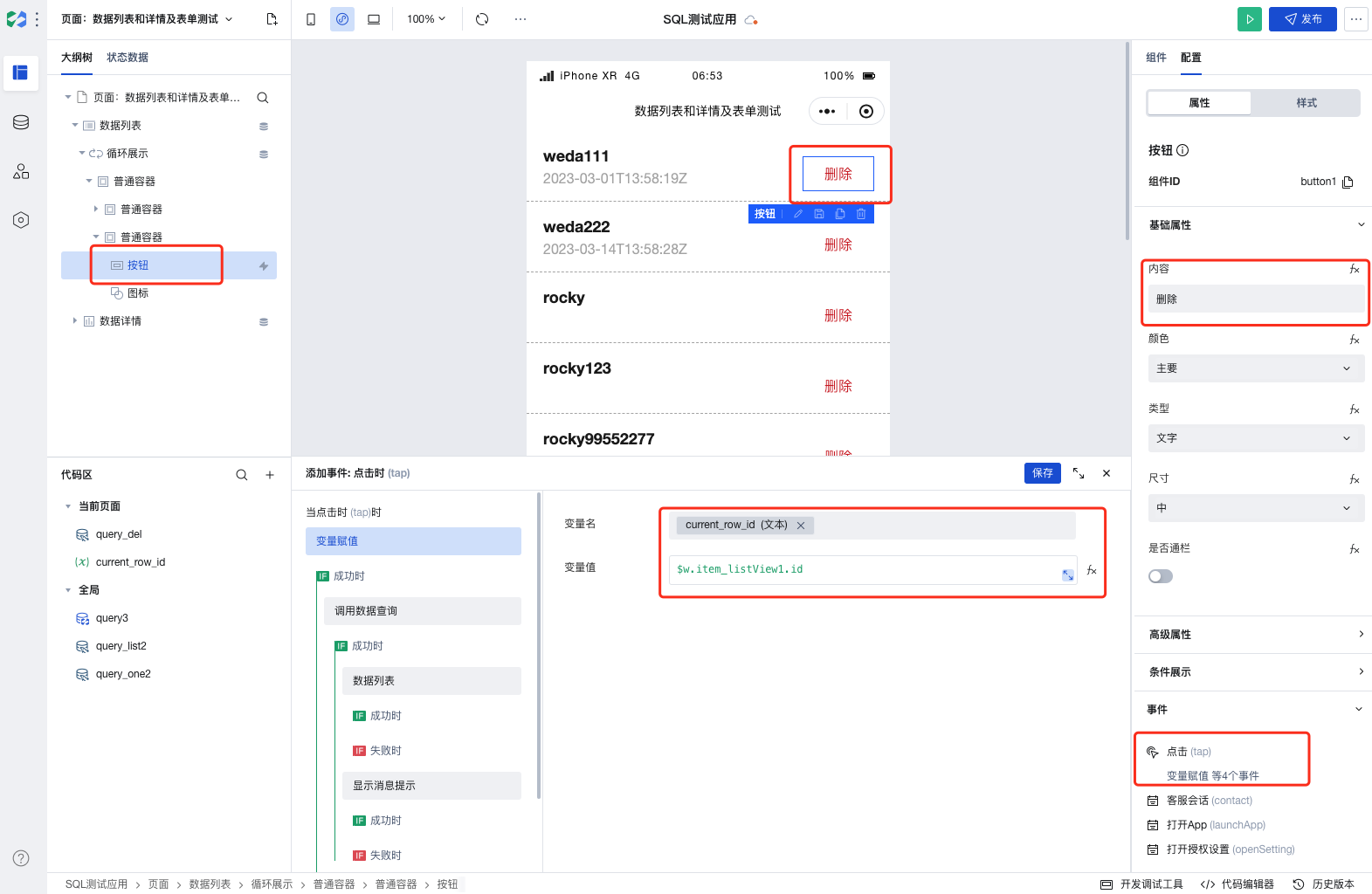The image size is (1372, 894).
Task: Click the new page icon
Action: tap(272, 19)
